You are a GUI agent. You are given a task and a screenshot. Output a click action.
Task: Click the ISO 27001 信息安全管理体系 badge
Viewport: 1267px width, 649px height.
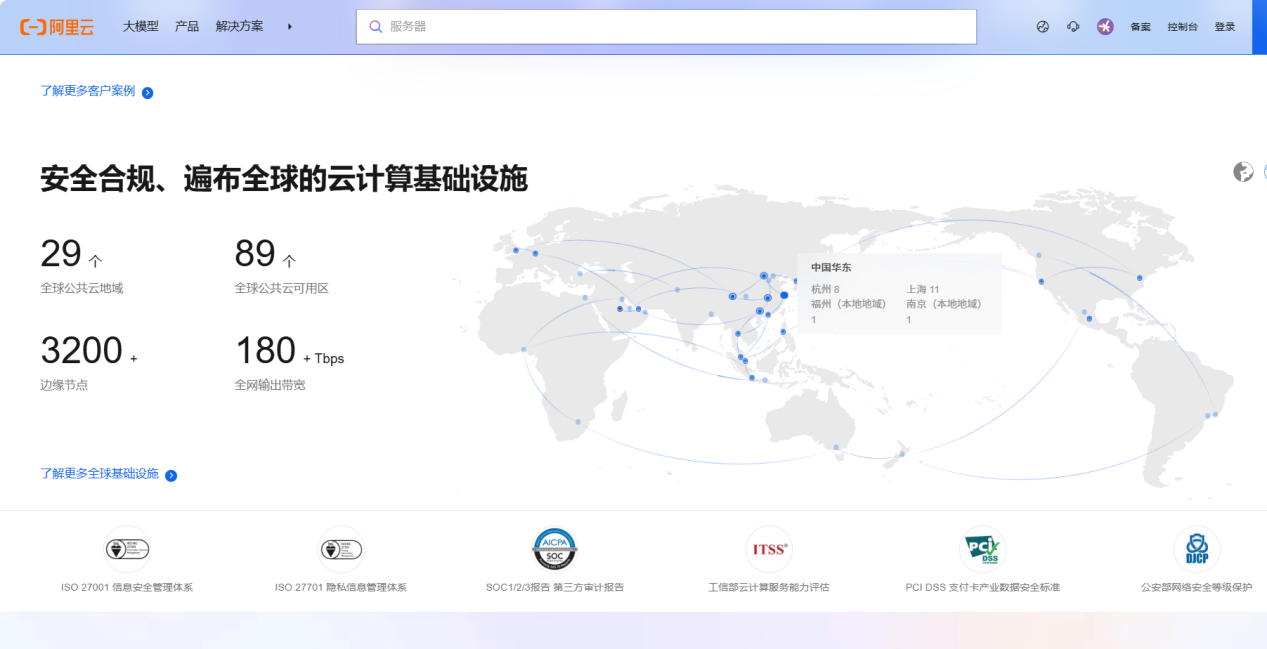pos(126,549)
